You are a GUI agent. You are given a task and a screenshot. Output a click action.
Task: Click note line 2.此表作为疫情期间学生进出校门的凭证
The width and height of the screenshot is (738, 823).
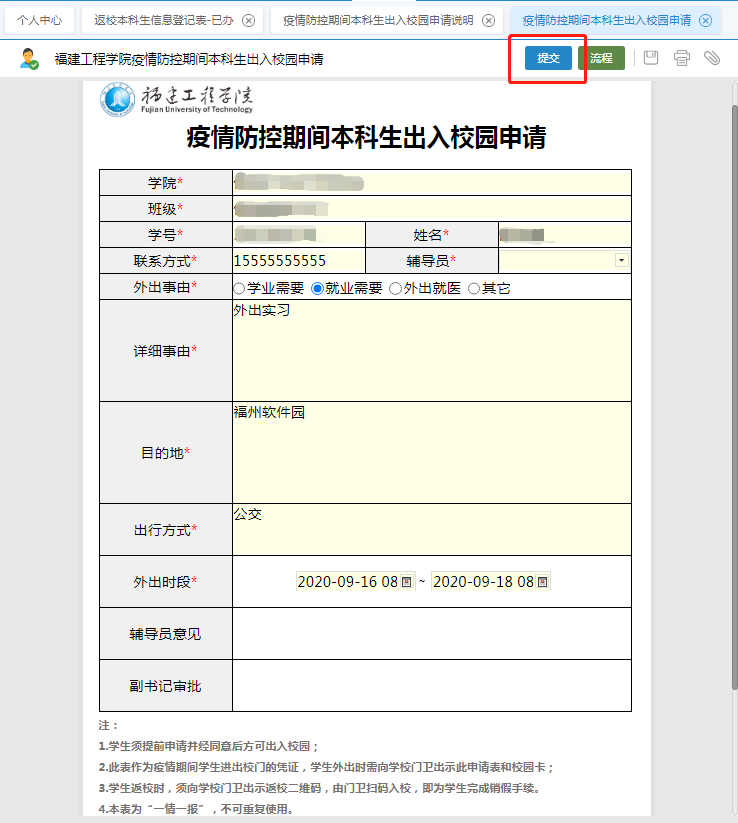pyautogui.click(x=326, y=767)
